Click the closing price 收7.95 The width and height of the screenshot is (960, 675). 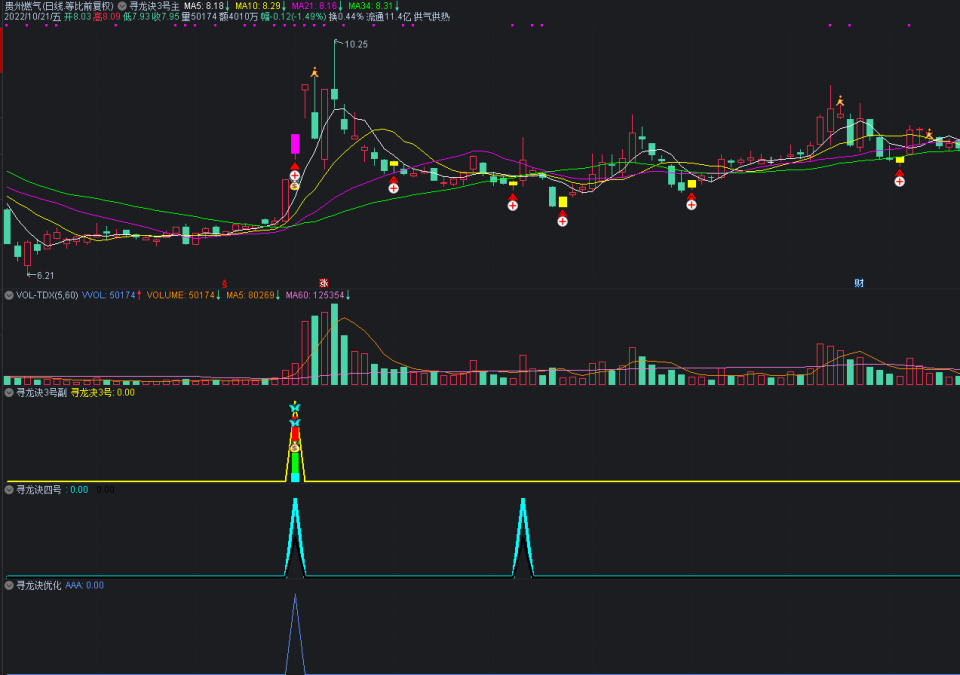click(166, 17)
